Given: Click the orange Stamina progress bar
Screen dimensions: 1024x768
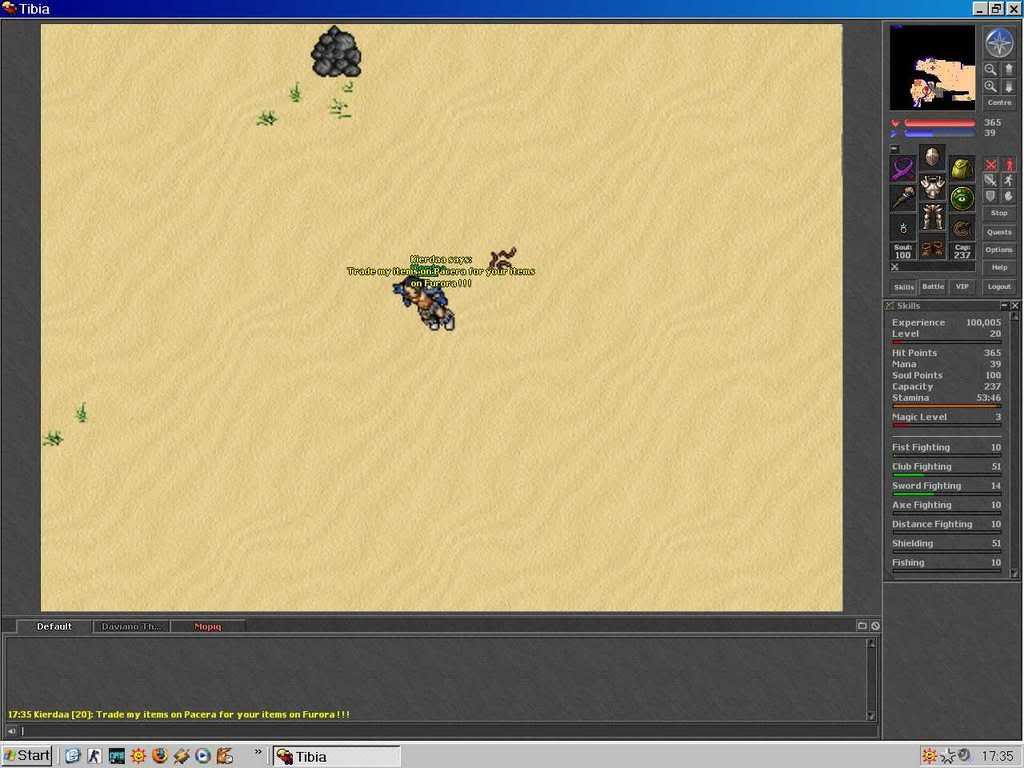Looking at the screenshot, I should (946, 406).
